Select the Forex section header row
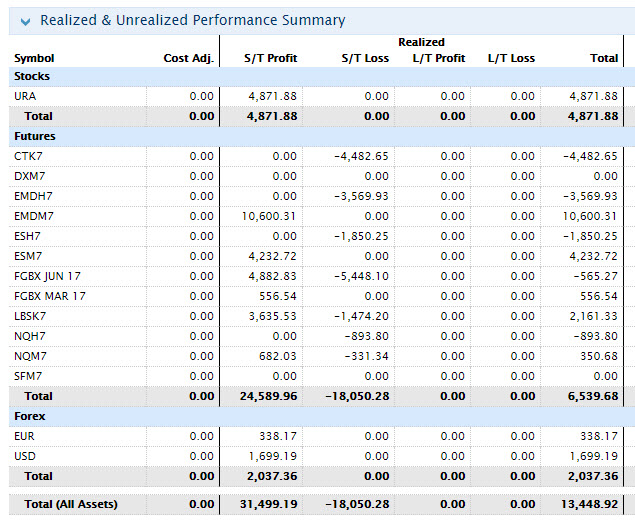This screenshot has height=520, width=635. [30, 416]
